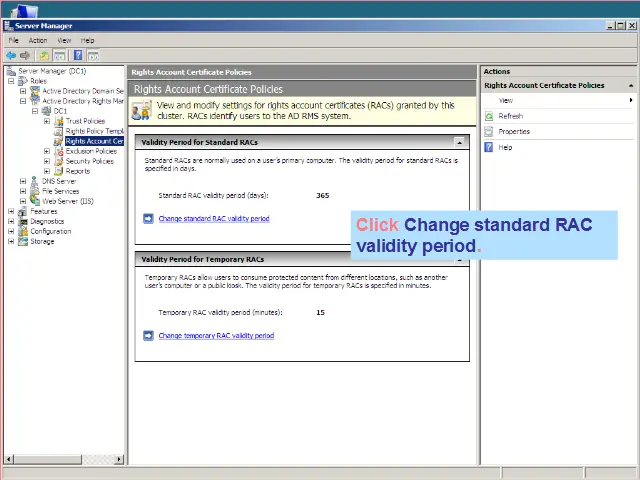
Task: Click the Exclusion Policies tree icon
Action: click(59, 151)
